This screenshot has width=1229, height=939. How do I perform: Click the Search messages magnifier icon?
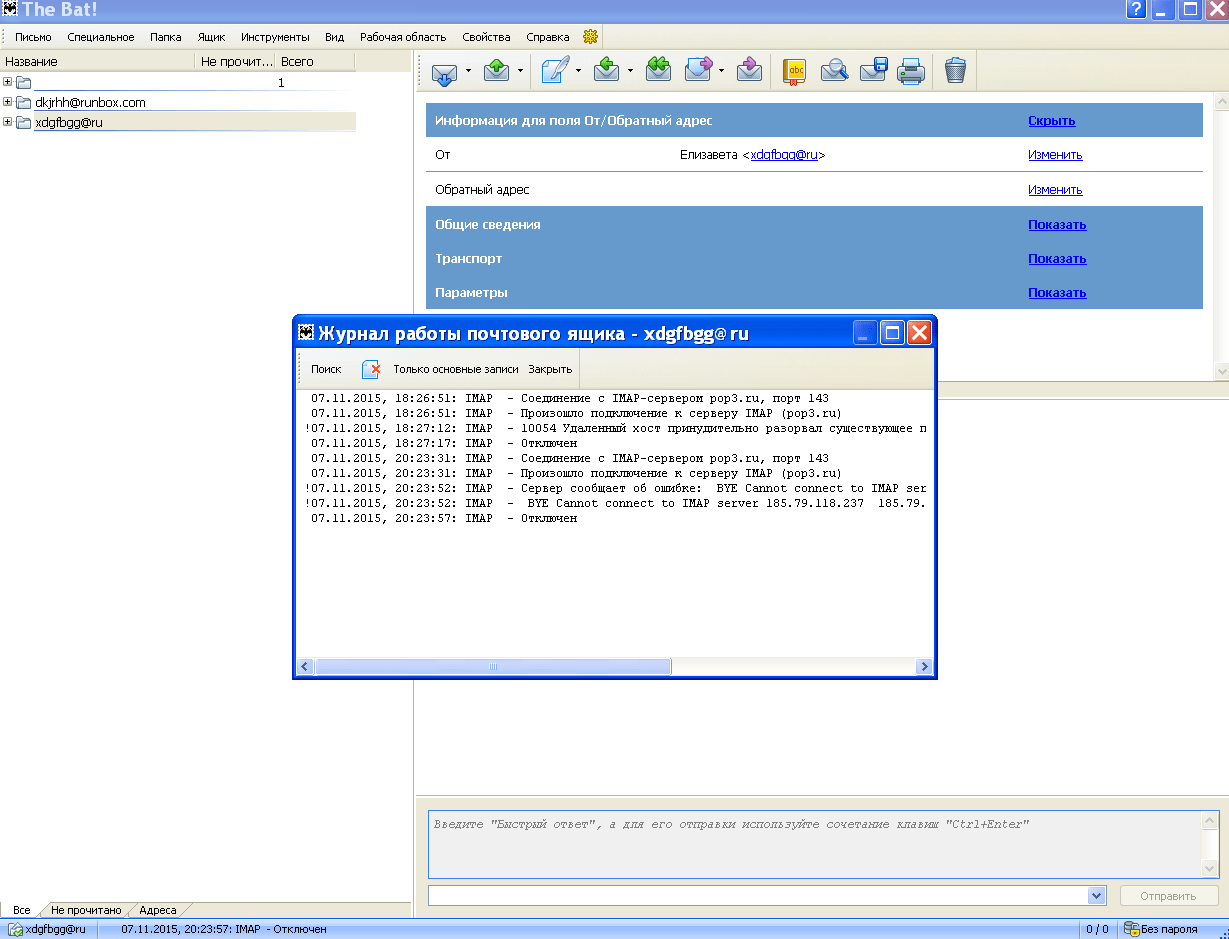(834, 71)
